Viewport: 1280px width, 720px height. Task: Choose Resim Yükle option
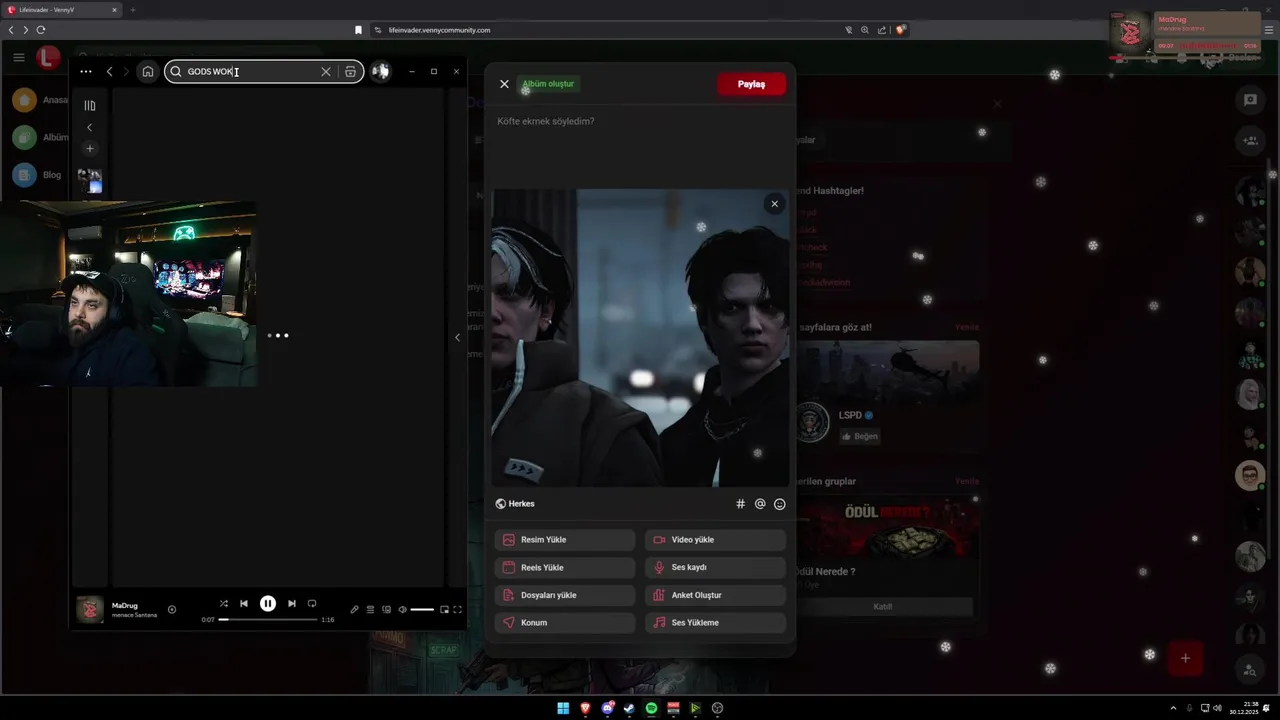pyautogui.click(x=565, y=540)
